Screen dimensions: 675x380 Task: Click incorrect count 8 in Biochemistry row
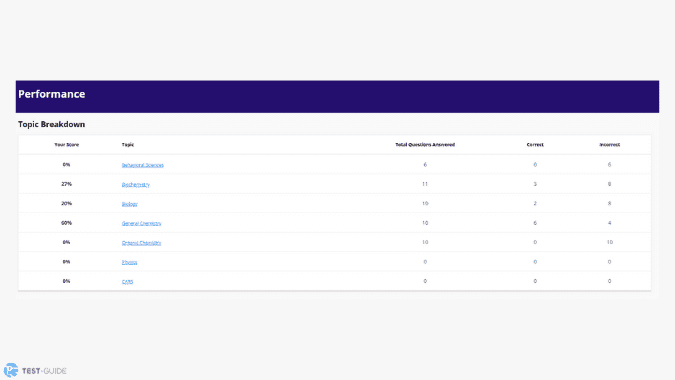click(610, 184)
